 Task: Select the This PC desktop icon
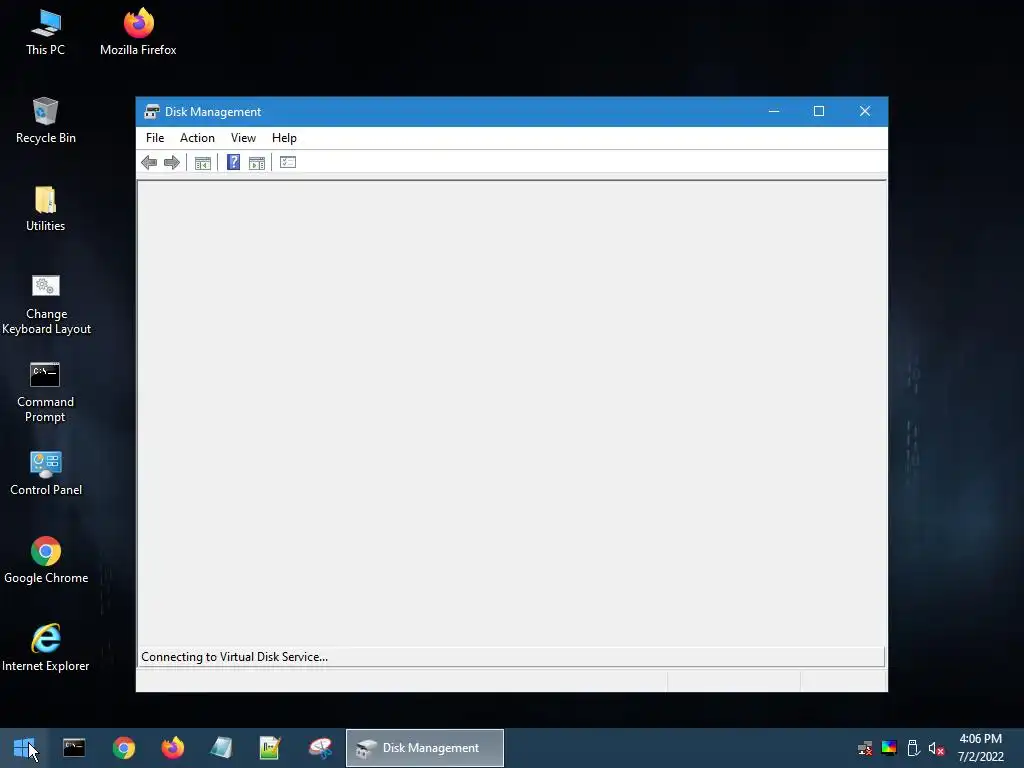[x=45, y=33]
